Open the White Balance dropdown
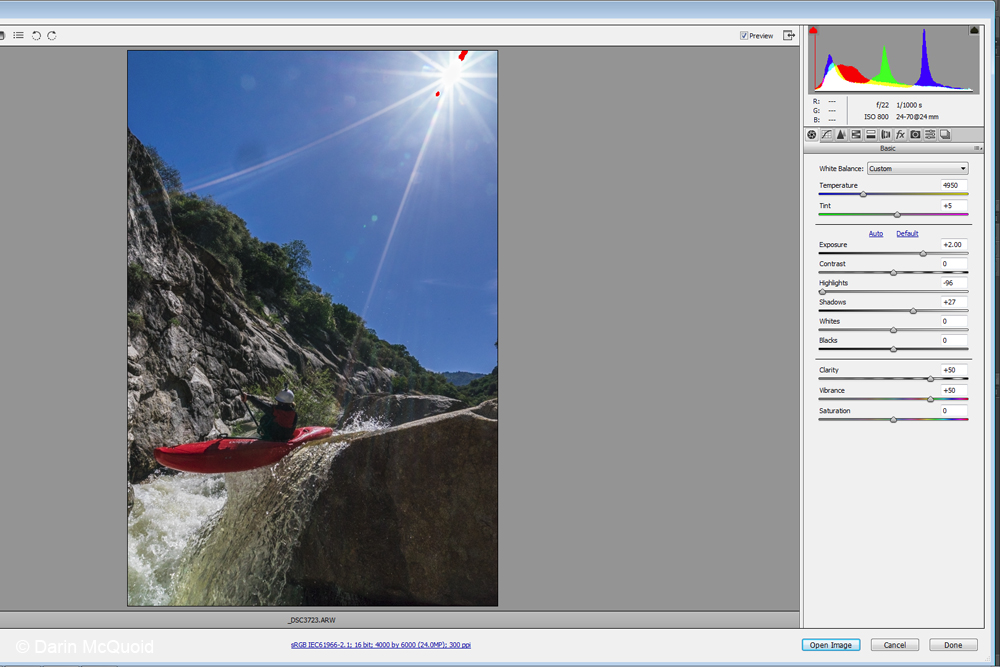This screenshot has width=1000, height=667. [917, 169]
